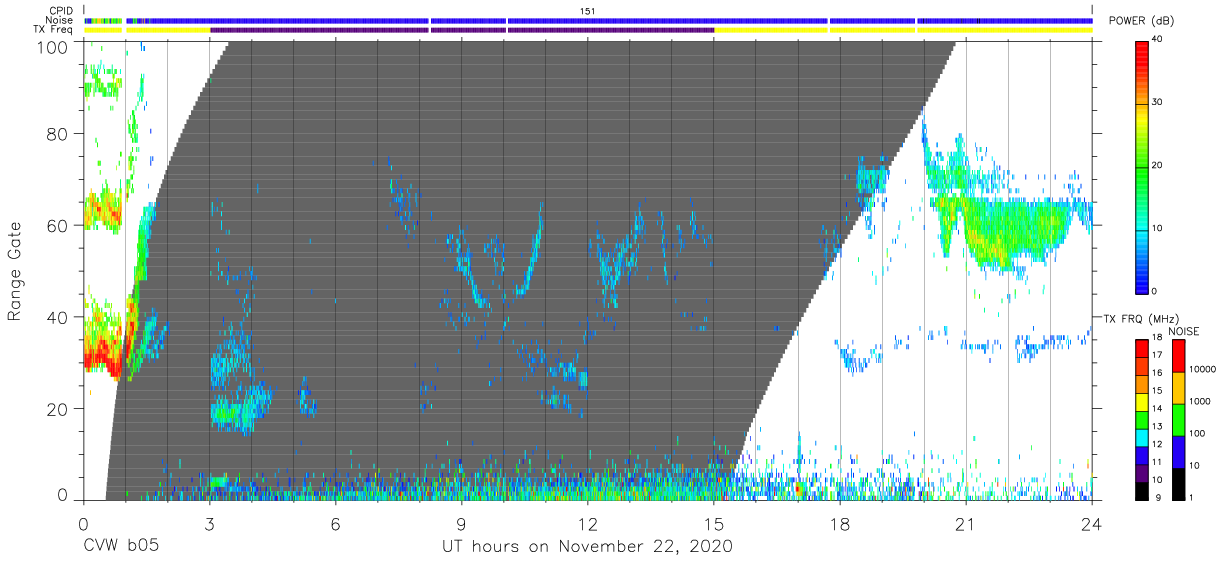1228x567 pixels.
Task: Click the CVW b05 radar beam label
Action: (121, 547)
